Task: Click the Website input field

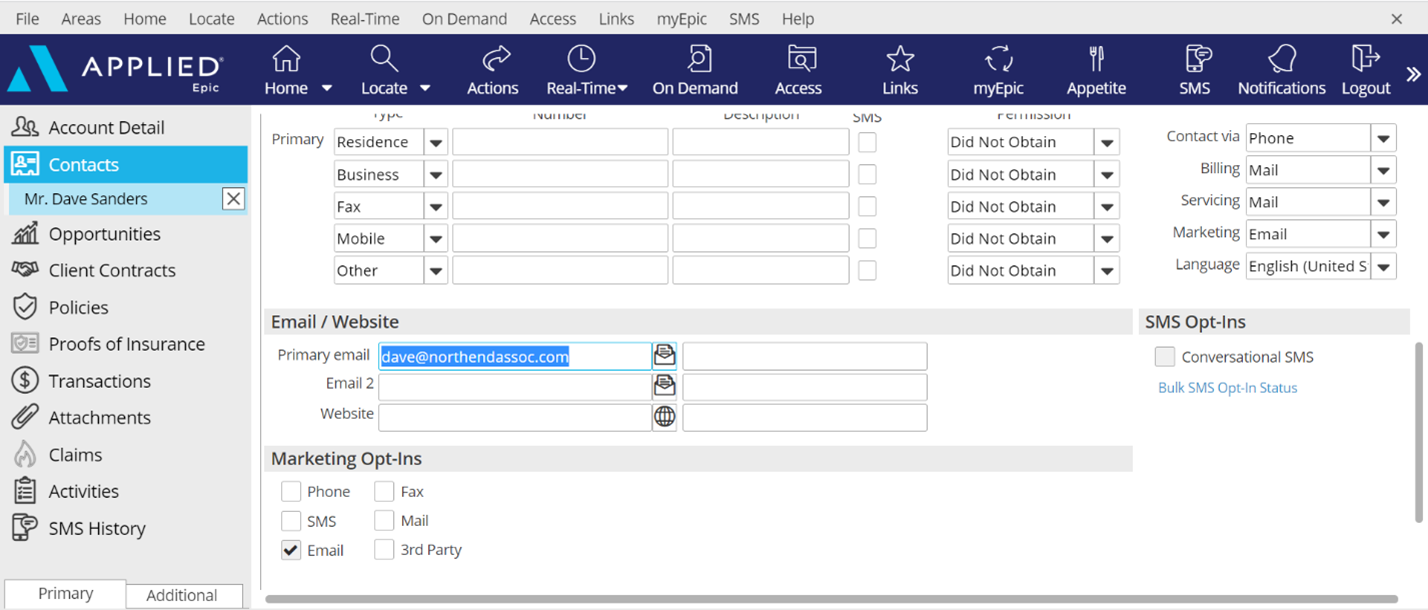Action: 515,416
